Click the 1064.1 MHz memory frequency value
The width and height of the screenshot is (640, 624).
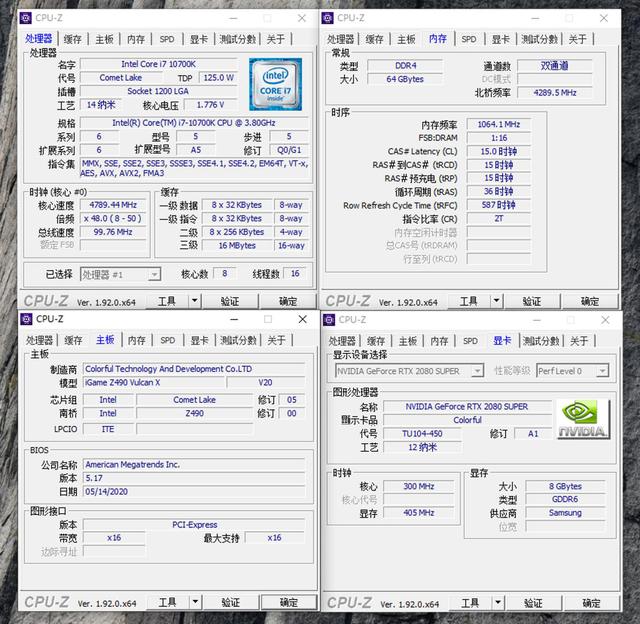point(499,124)
